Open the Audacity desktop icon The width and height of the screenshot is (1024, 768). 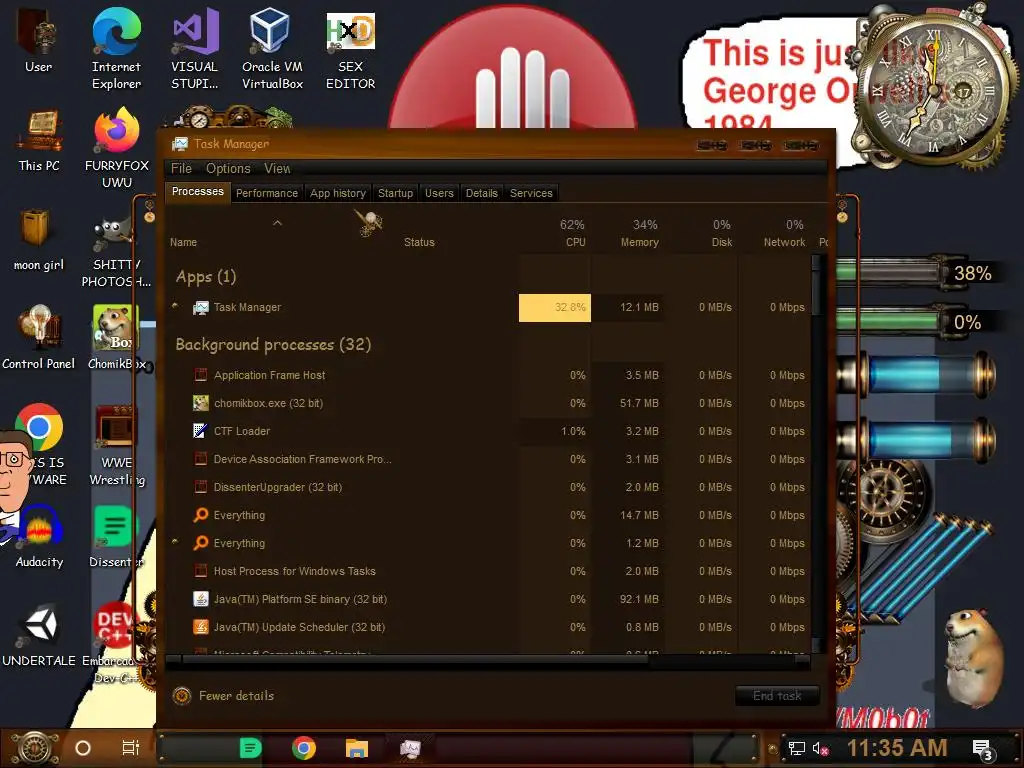tap(39, 536)
